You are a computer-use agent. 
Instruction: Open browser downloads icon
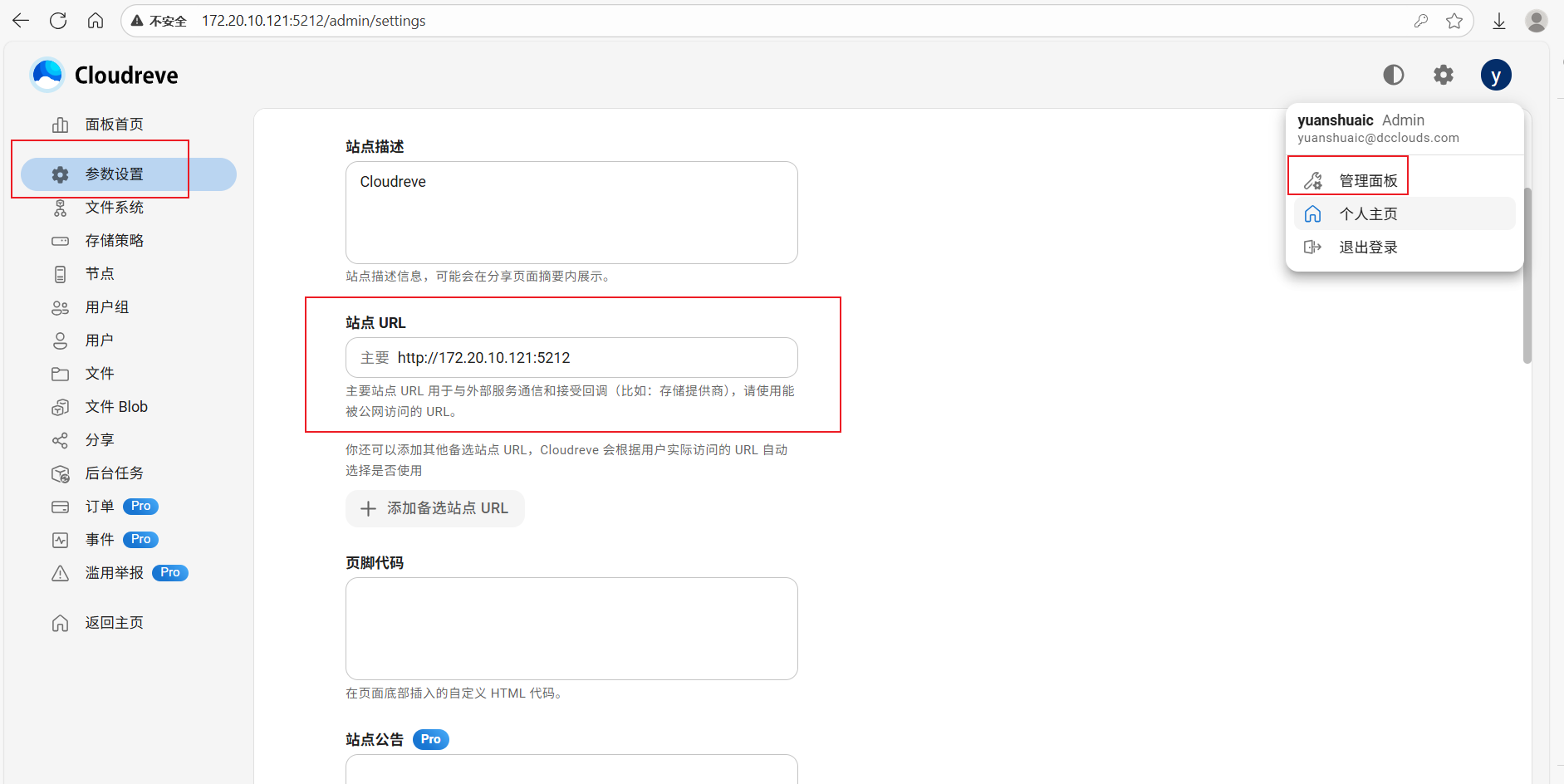[x=1499, y=21]
